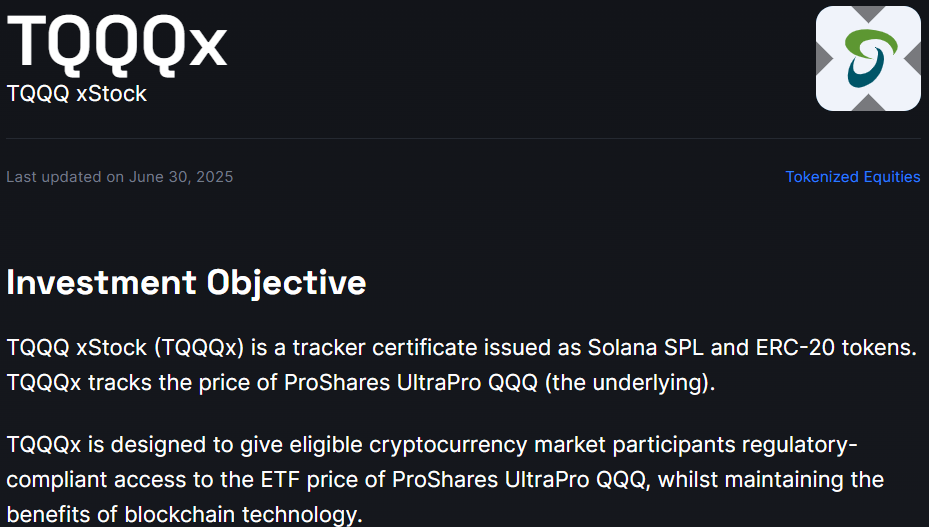Click "(TQQQx)" in parentheses
The image size is (929, 527).
[x=199, y=348]
